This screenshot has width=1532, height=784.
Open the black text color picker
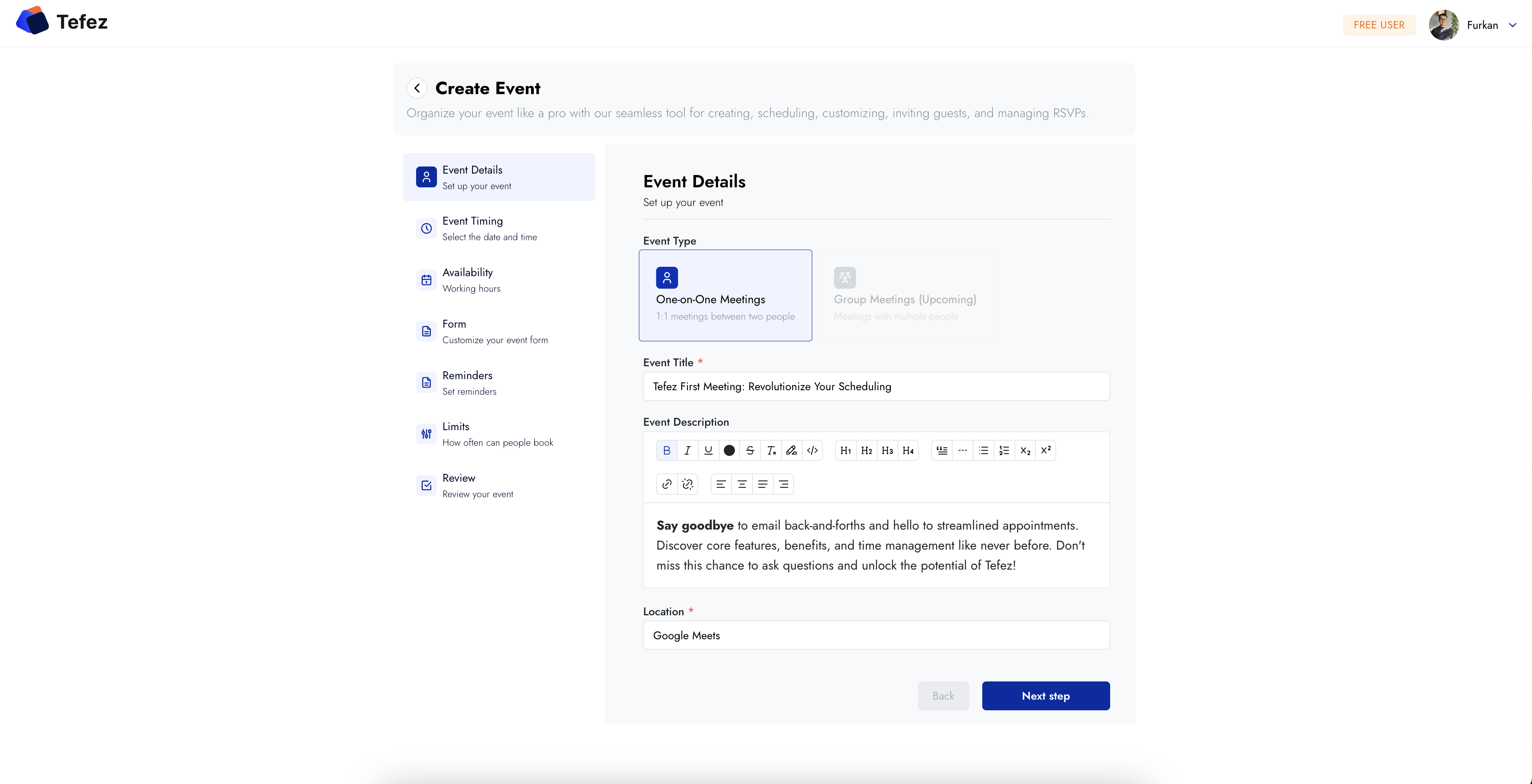coord(729,451)
